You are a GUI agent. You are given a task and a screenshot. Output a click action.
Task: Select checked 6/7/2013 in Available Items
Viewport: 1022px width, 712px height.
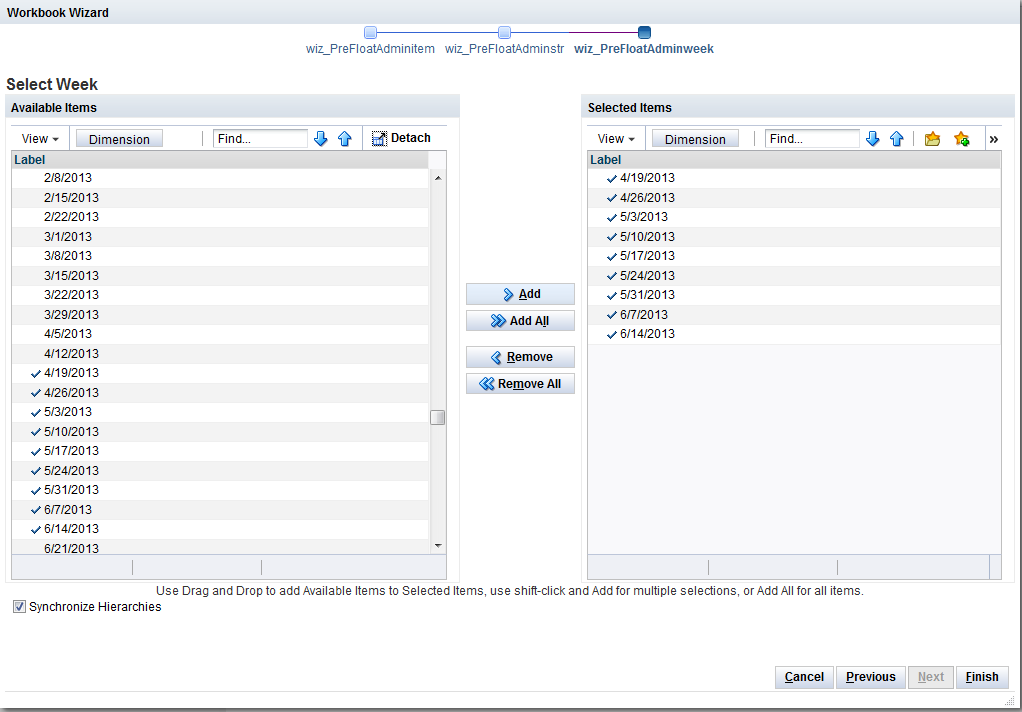[220, 510]
